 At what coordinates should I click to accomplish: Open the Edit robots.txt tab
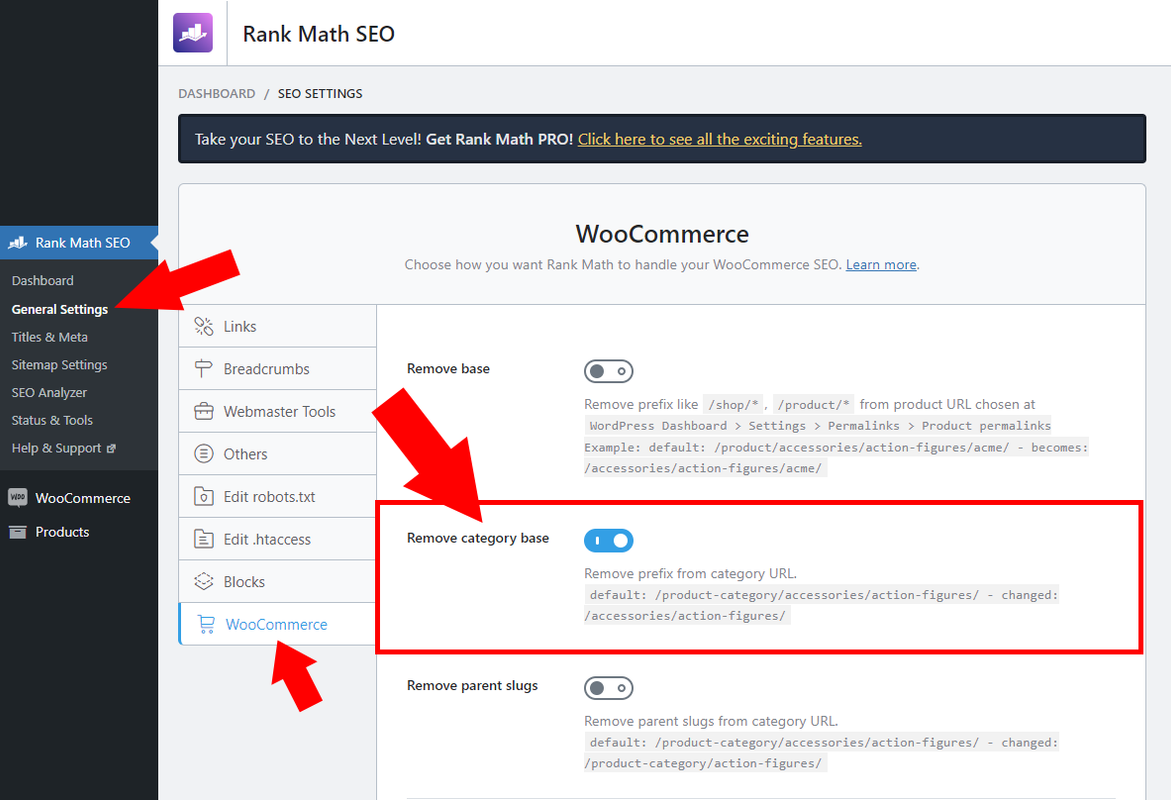pos(277,497)
